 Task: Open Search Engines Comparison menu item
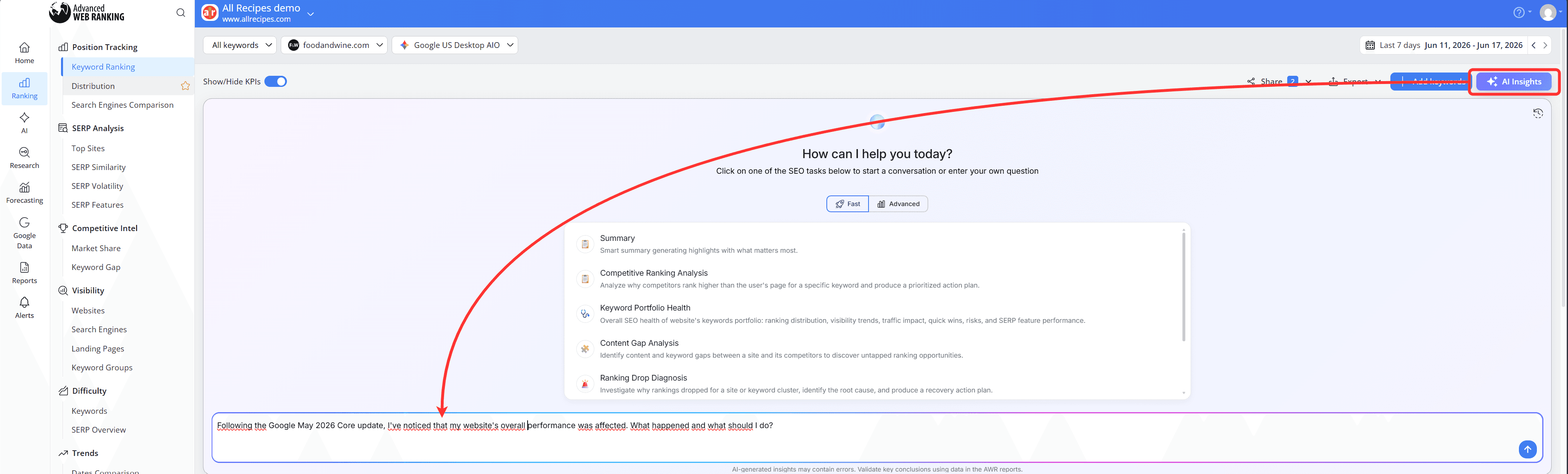(122, 105)
